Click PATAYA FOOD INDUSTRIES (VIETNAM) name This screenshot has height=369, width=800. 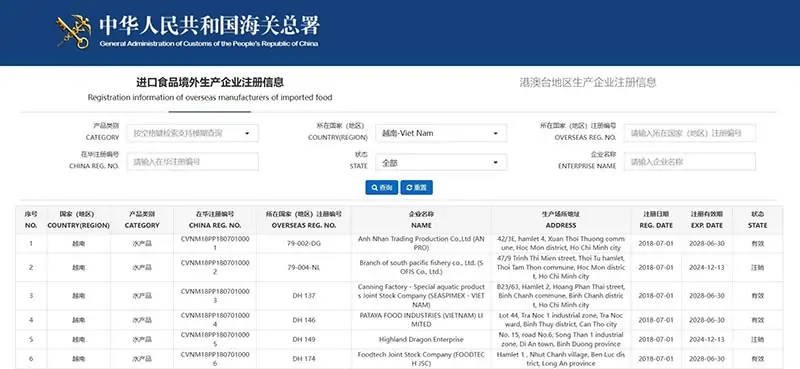coord(421,320)
